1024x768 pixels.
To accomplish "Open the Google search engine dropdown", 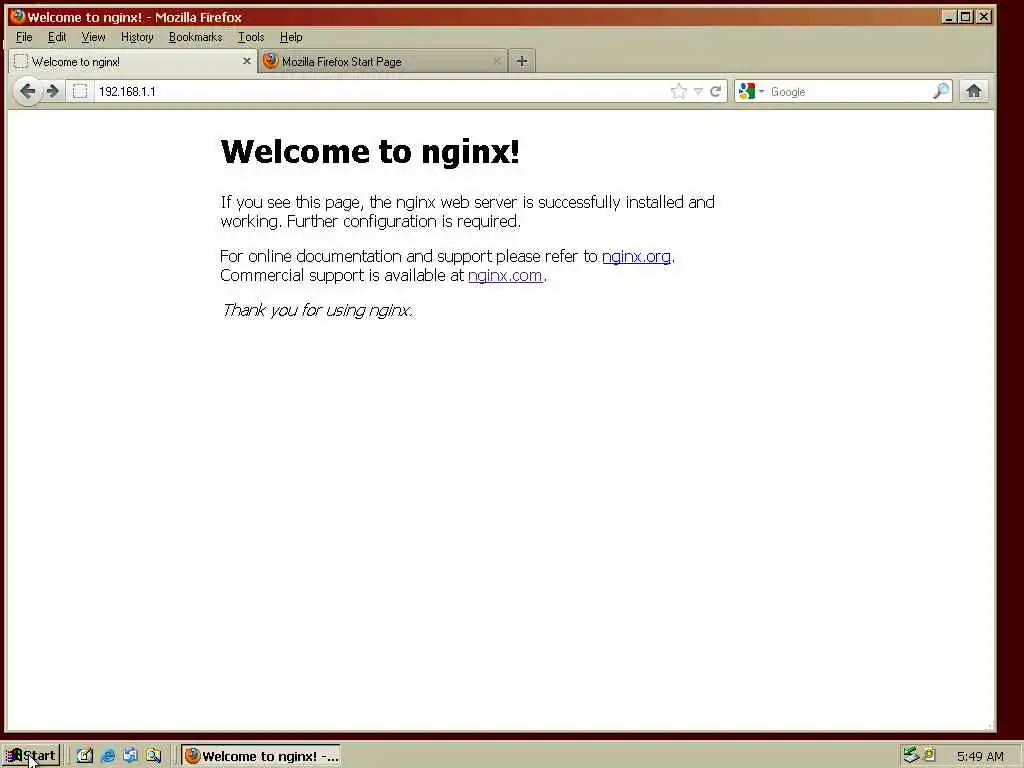I will pos(750,91).
